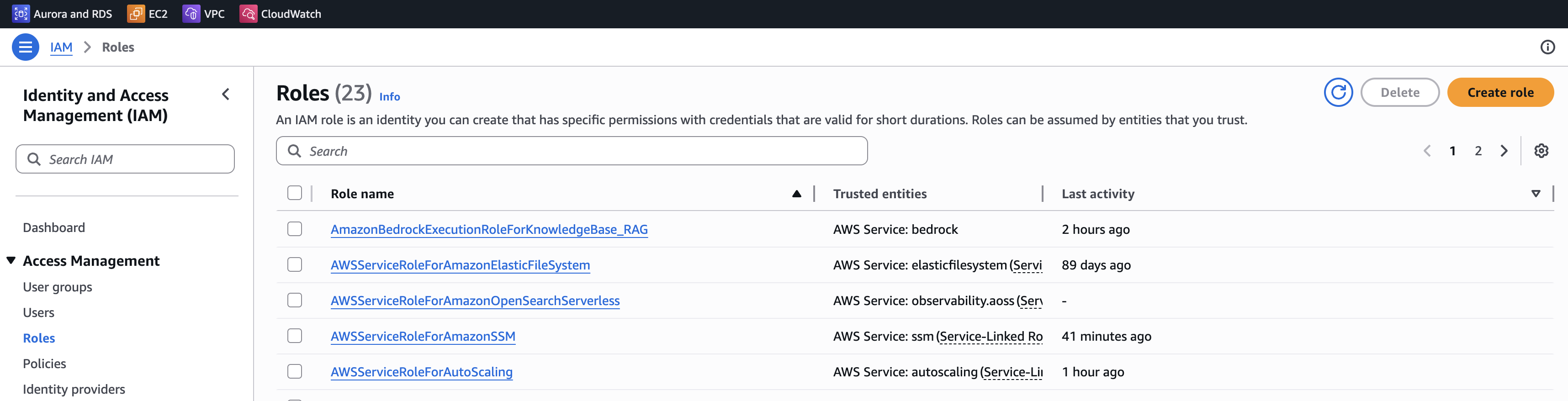Go to Policies in sidebar
The image size is (1568, 401).
(x=44, y=363)
